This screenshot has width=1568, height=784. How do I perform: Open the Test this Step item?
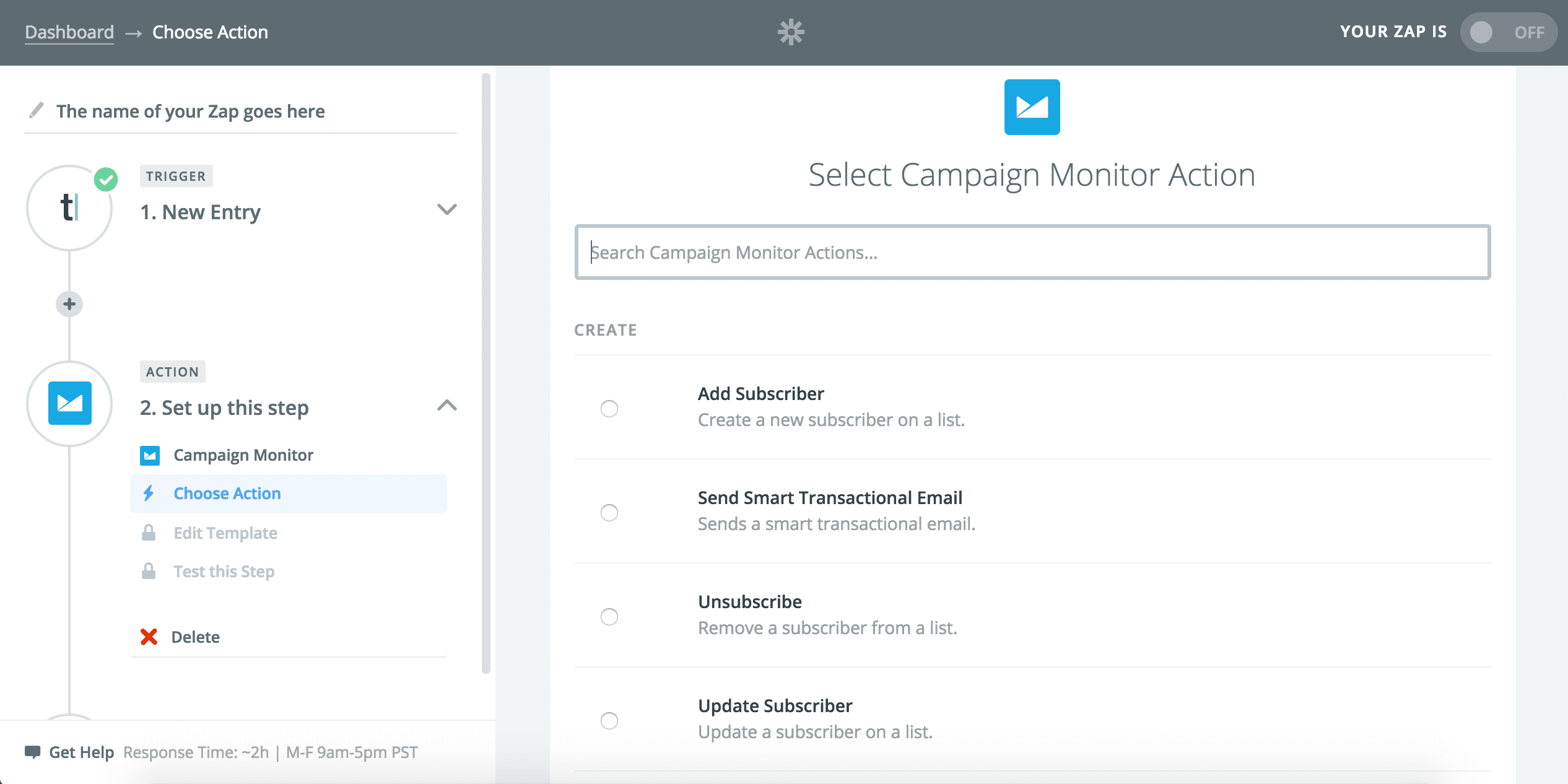(289, 571)
